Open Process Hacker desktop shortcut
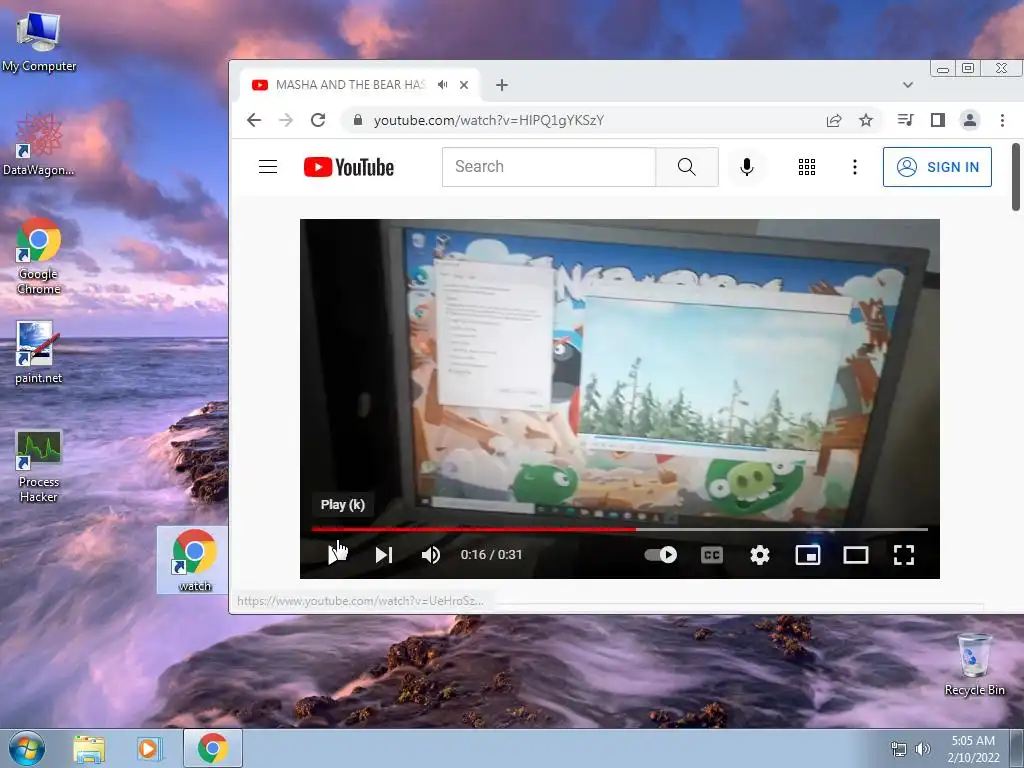 39,466
